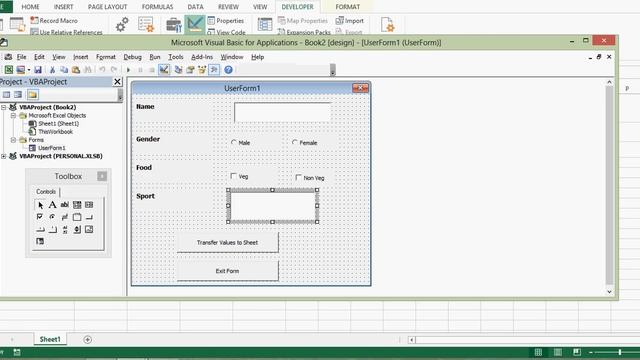The height and width of the screenshot is (360, 640).
Task: Switch to Excel DEVELOPER ribbon tab
Action: (x=298, y=7)
